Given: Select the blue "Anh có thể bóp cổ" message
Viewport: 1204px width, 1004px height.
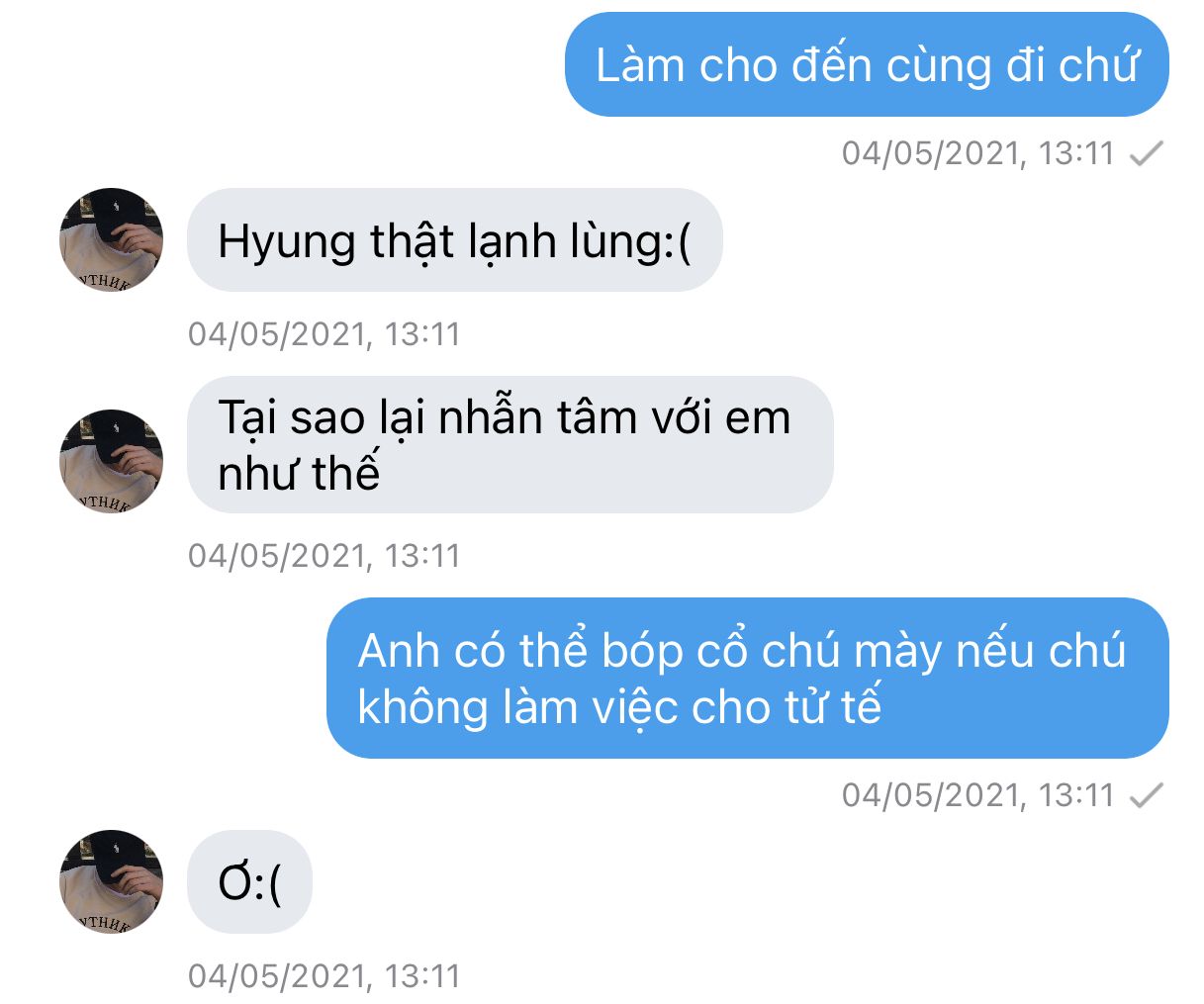Looking at the screenshot, I should pos(748,679).
